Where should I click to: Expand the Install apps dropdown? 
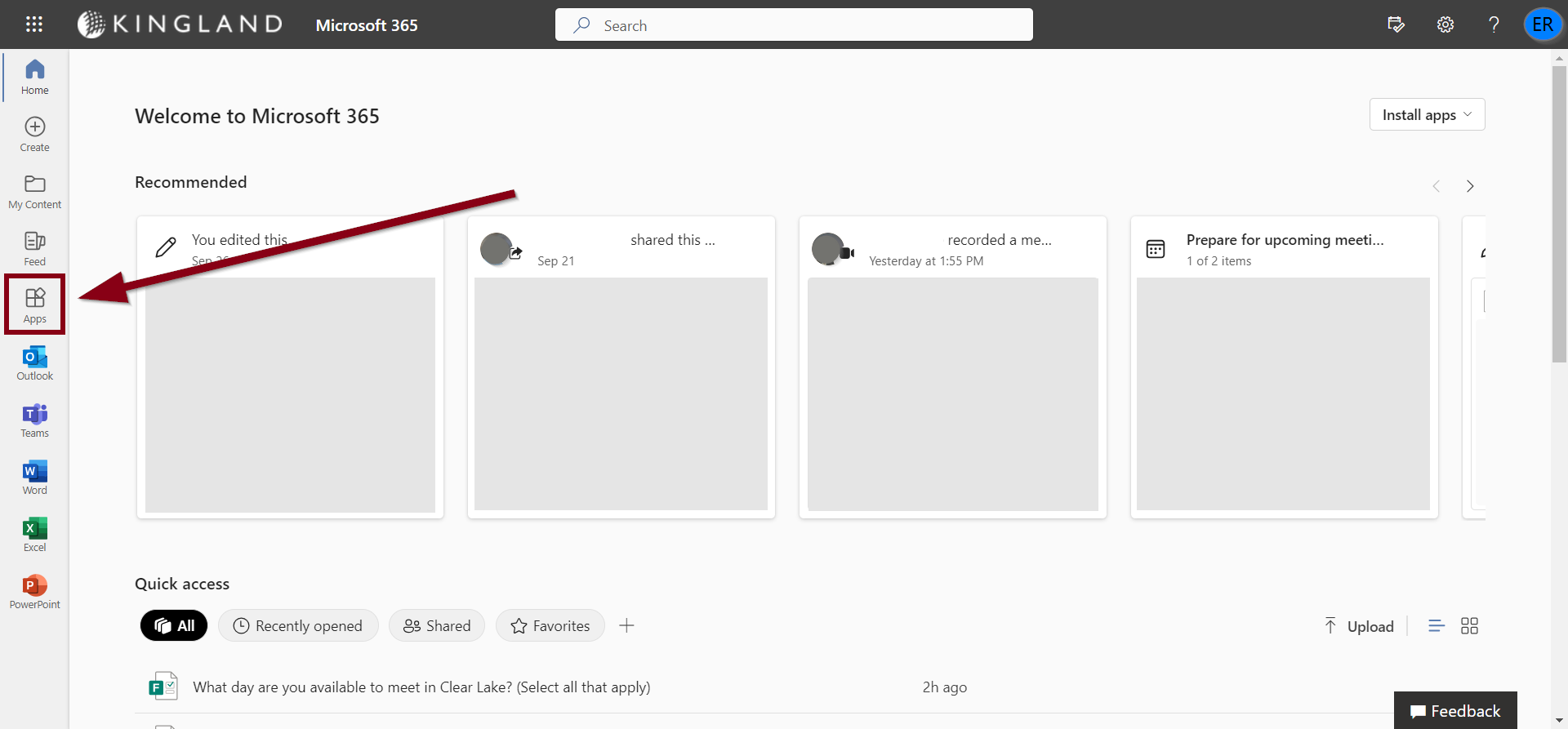point(1427,115)
